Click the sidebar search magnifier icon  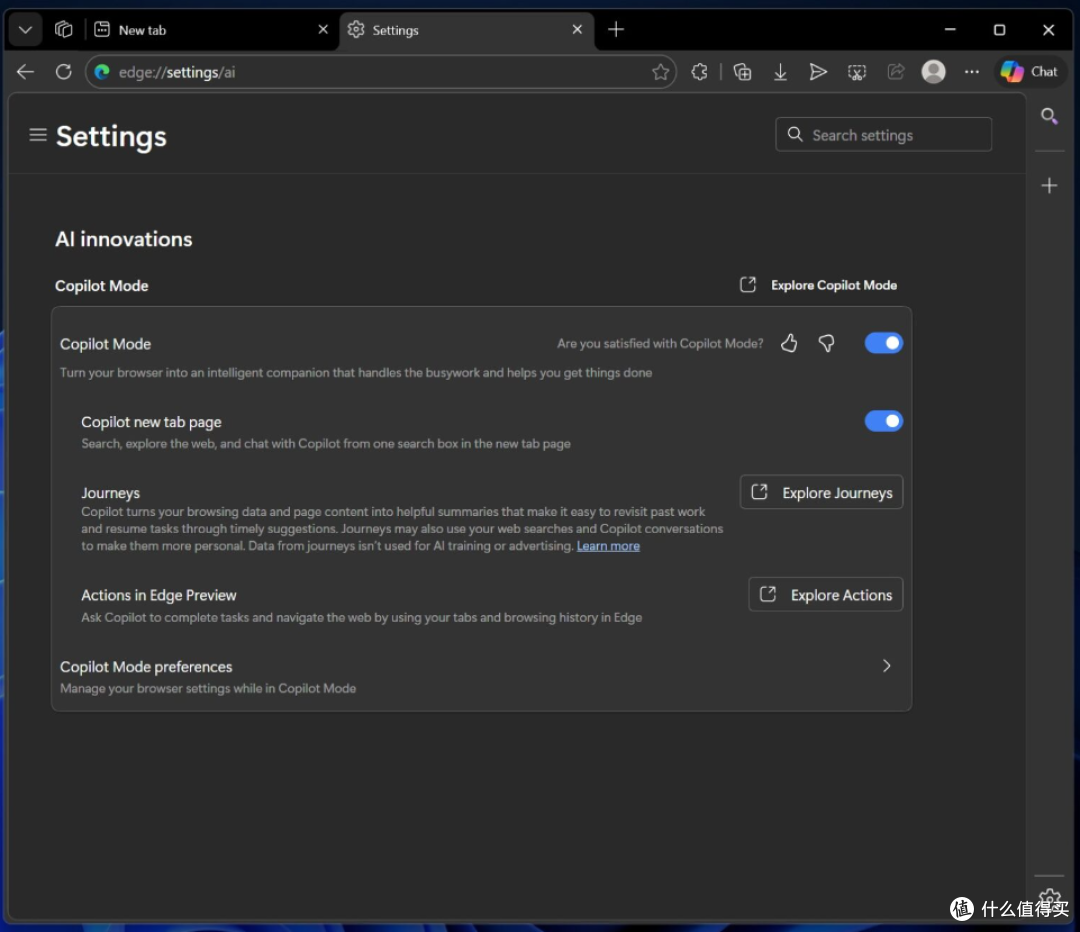[1049, 116]
